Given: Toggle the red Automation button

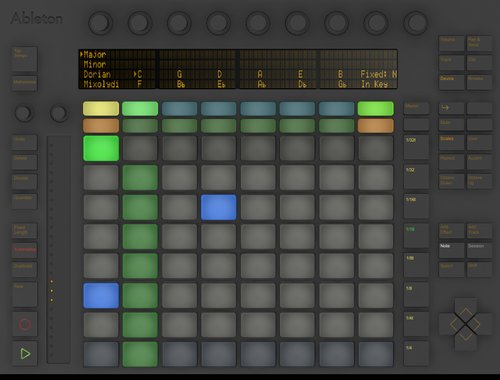Looking at the screenshot, I should 25,251.
